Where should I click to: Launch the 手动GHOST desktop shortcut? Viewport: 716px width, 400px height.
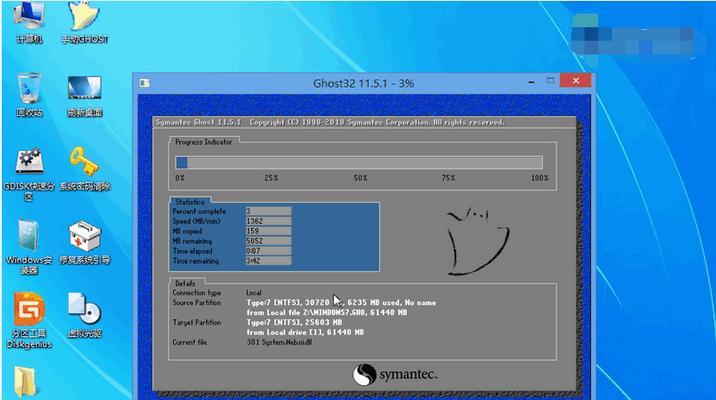(x=84, y=21)
